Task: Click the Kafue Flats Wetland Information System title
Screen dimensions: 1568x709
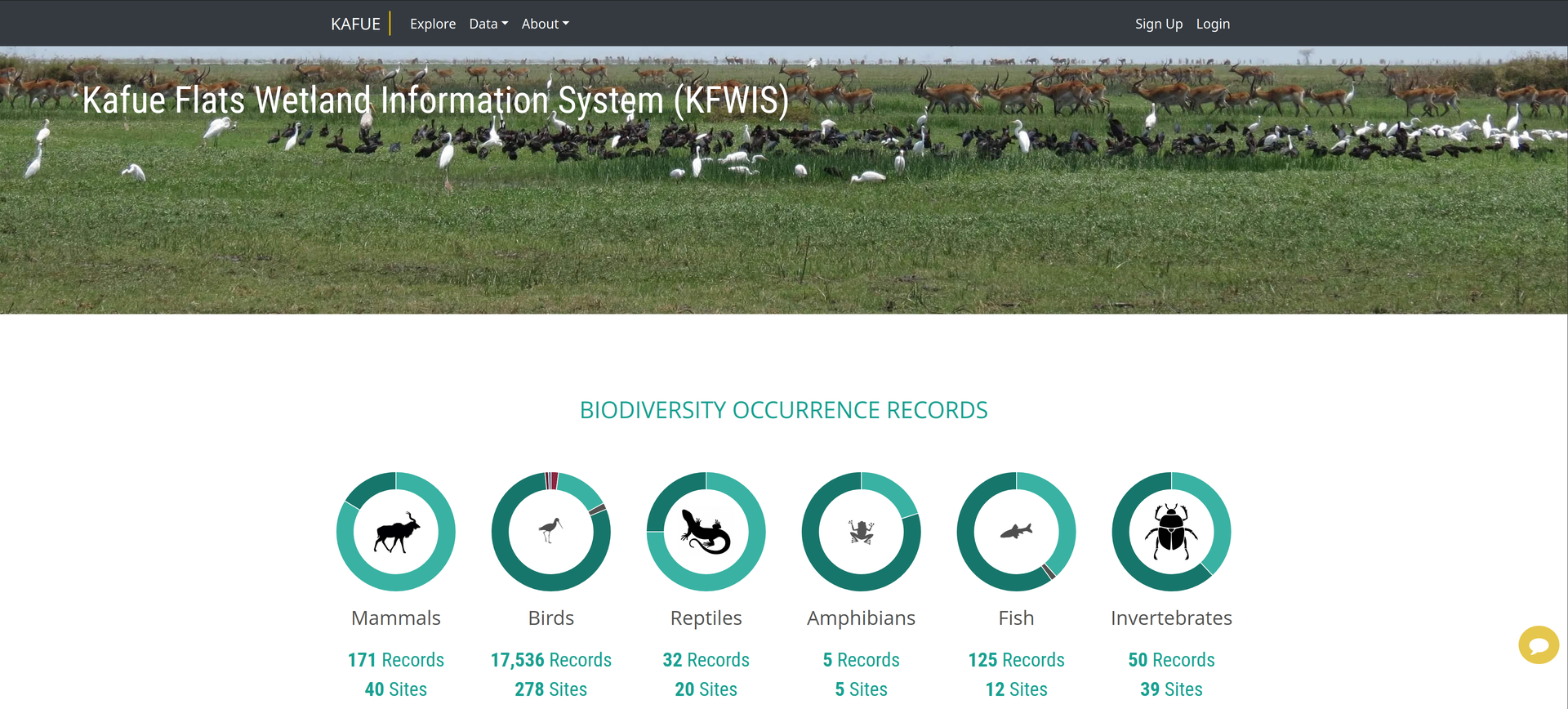Action: [435, 100]
